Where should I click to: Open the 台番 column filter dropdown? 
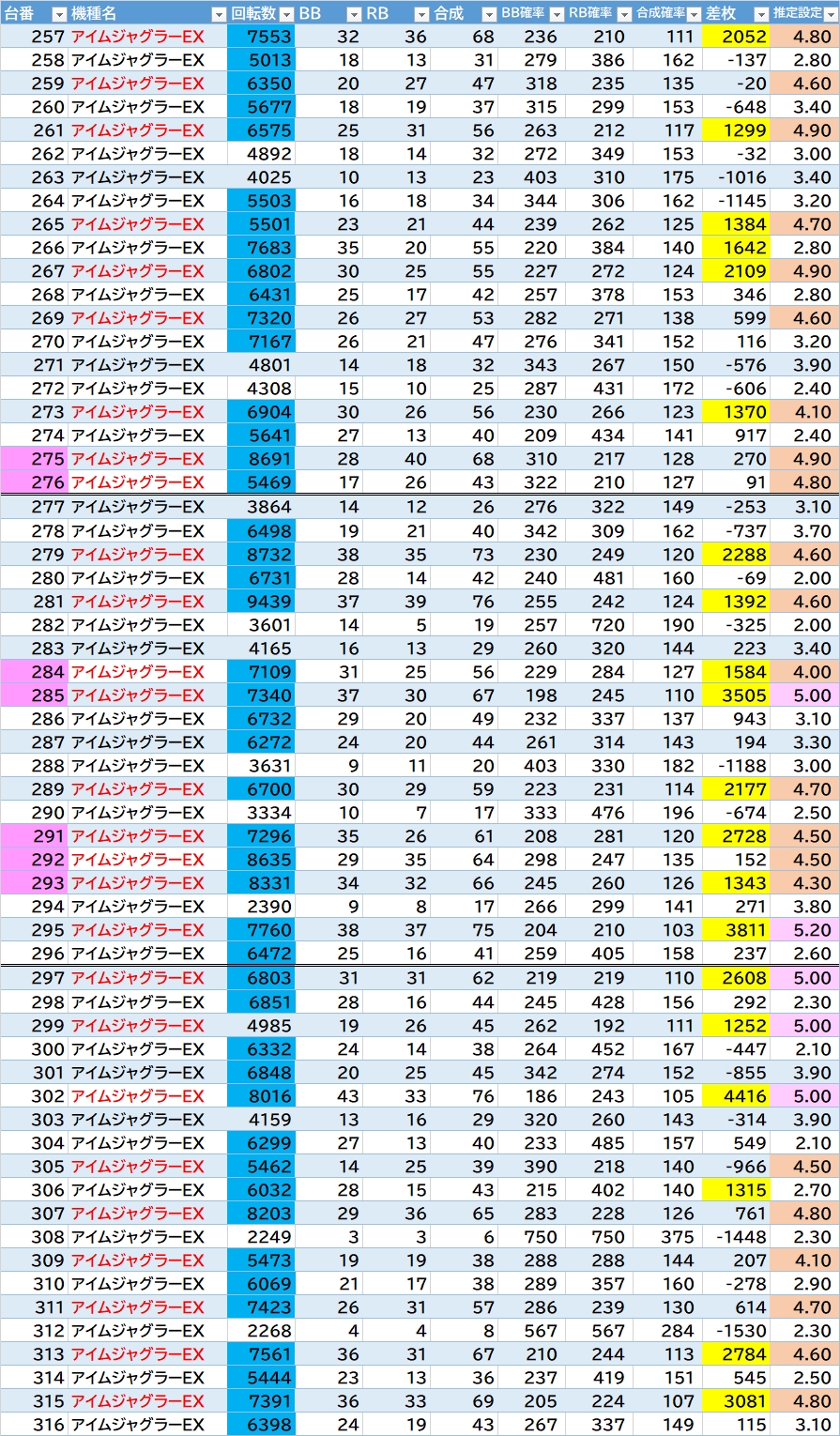click(59, 14)
